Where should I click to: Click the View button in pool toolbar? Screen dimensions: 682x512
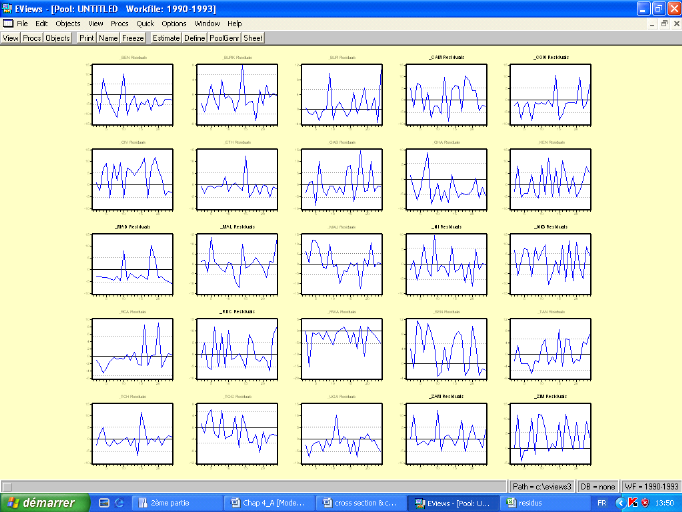click(x=10, y=38)
